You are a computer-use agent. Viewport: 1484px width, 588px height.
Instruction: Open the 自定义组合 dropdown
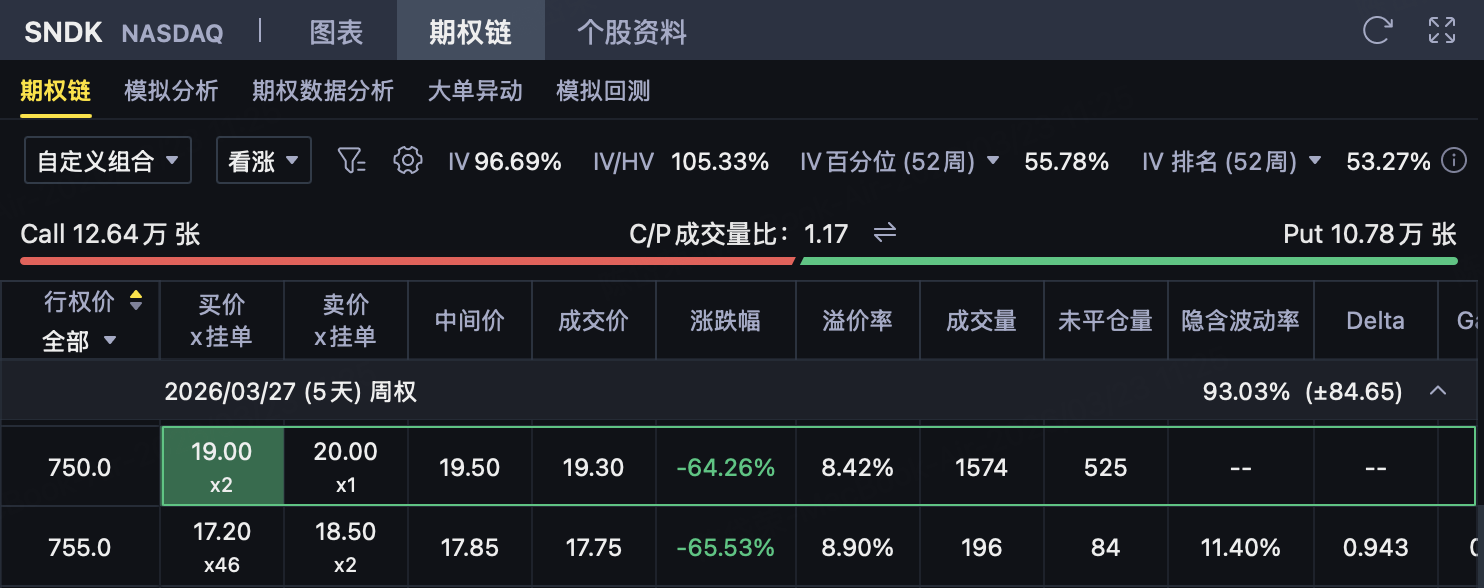click(108, 160)
